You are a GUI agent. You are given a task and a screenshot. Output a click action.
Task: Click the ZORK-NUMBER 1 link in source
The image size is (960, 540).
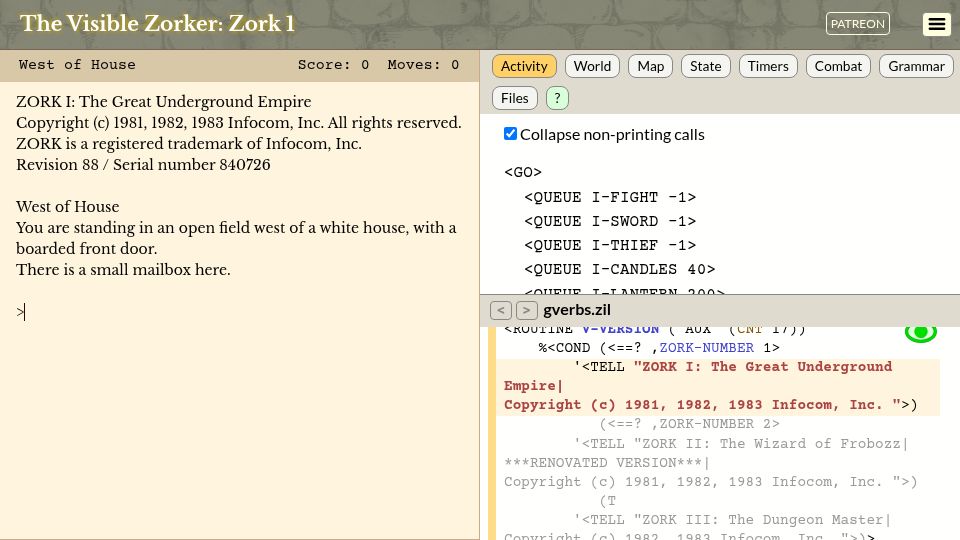coord(707,348)
